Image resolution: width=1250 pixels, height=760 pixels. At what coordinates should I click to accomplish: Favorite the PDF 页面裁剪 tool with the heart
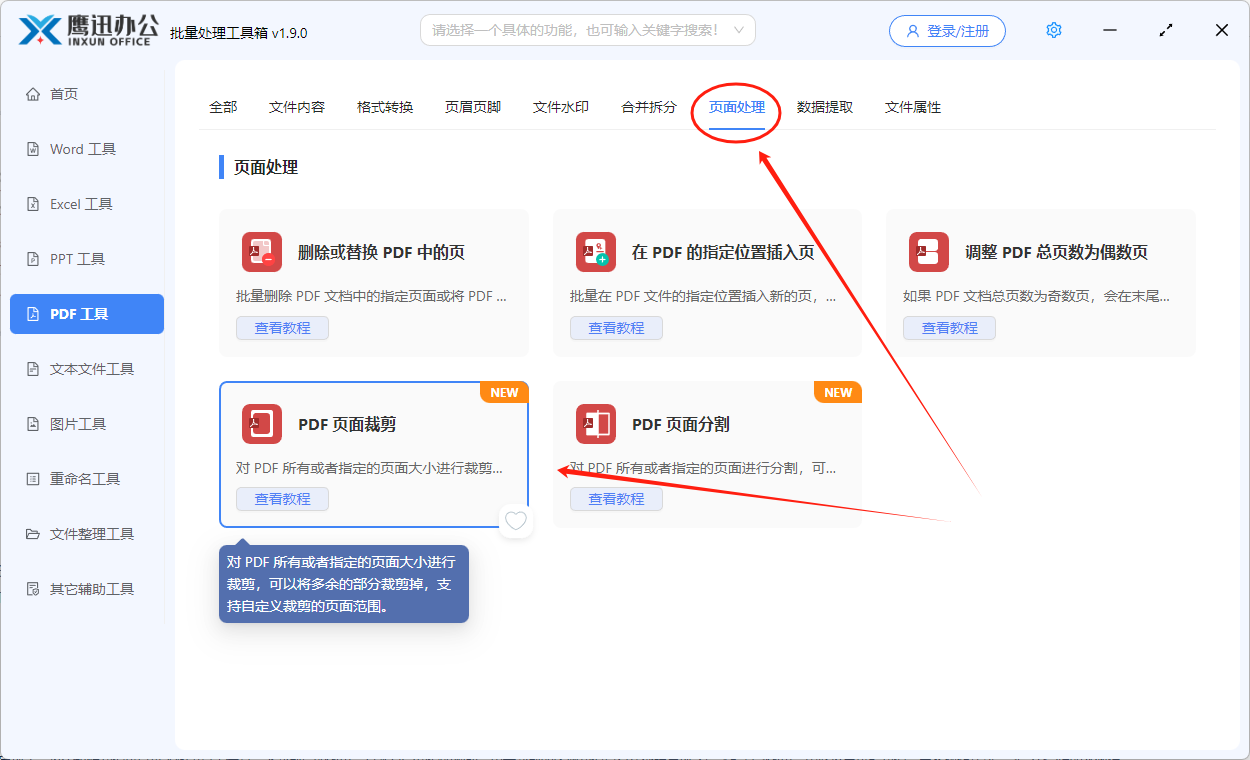[x=516, y=521]
